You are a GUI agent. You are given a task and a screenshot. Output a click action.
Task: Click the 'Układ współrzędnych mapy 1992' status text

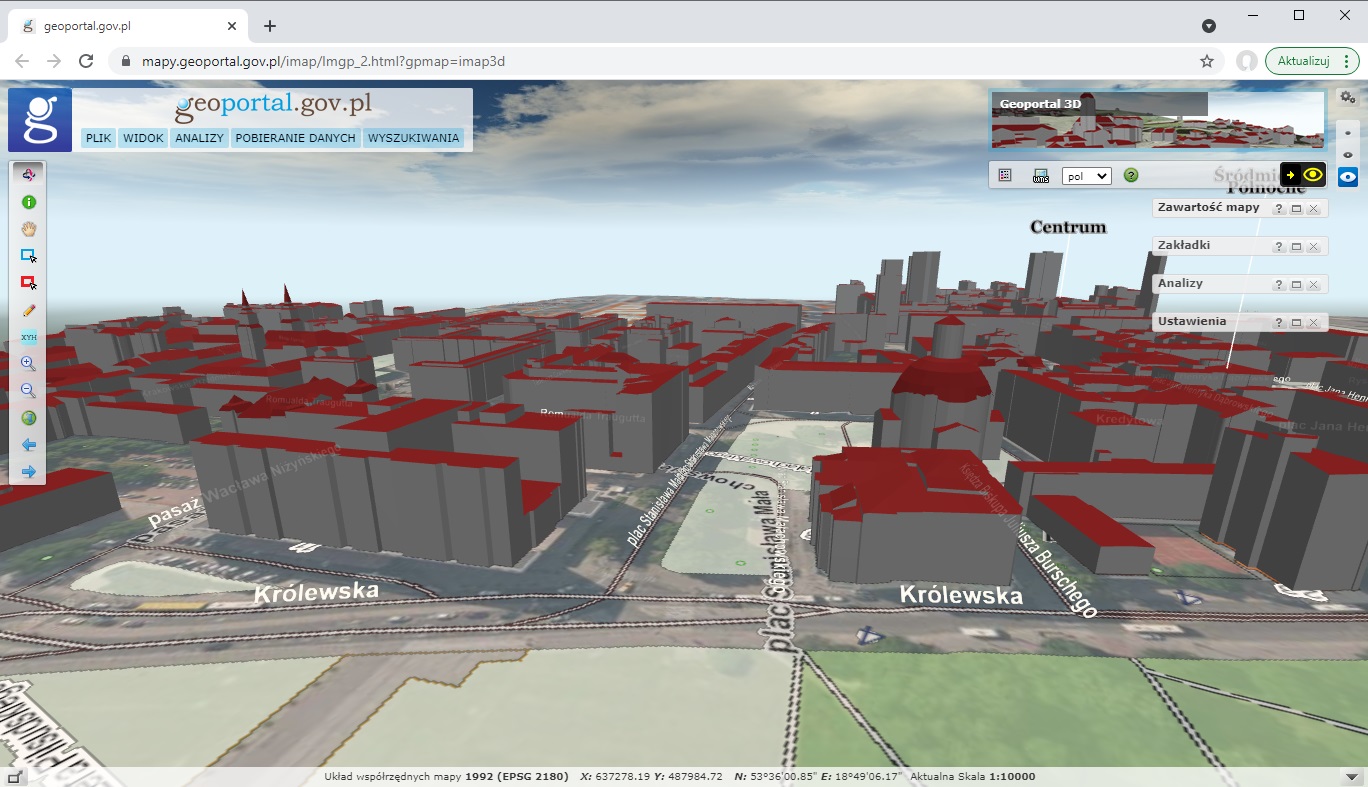pos(447,777)
